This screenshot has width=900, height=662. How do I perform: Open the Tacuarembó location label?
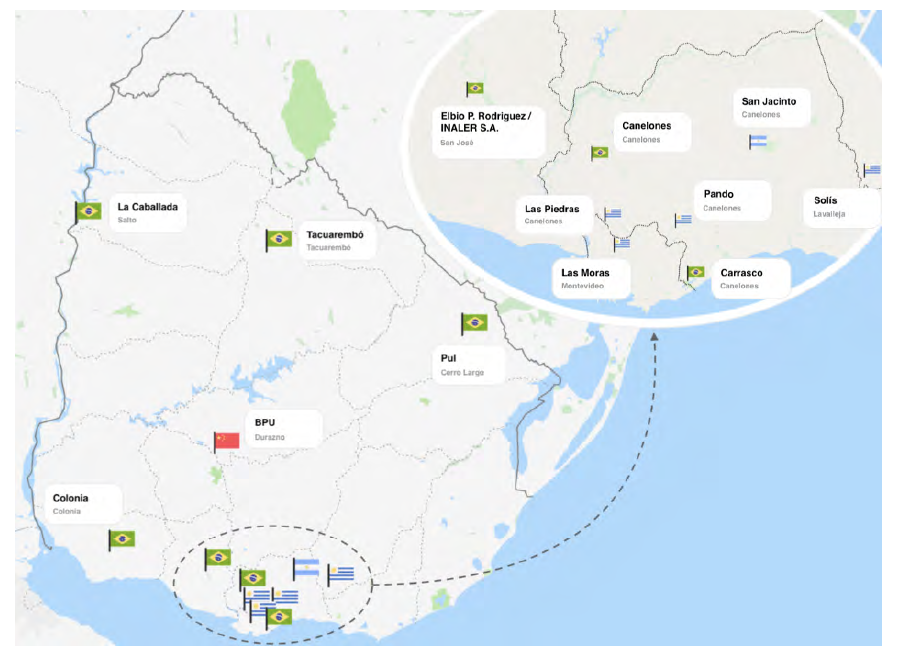tap(337, 240)
